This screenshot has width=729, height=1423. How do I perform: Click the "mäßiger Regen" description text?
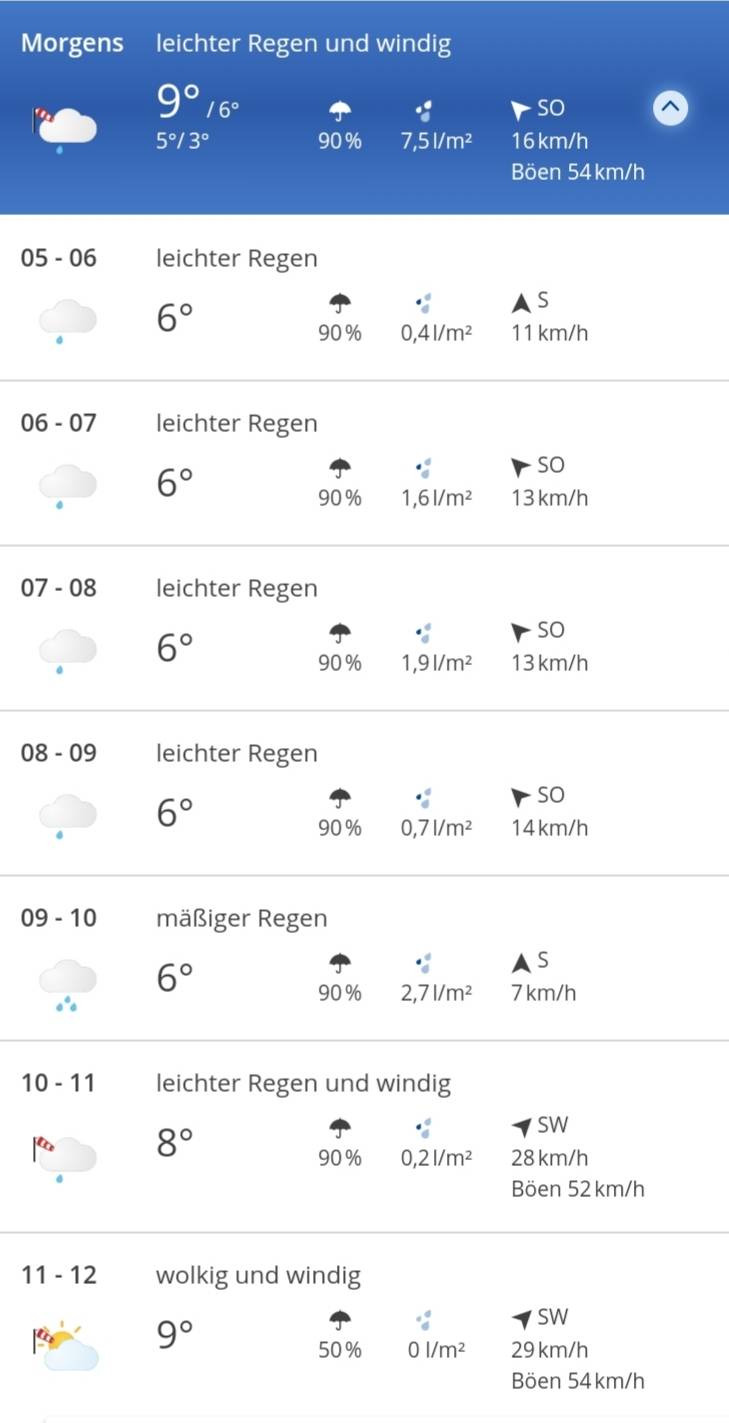pos(241,918)
